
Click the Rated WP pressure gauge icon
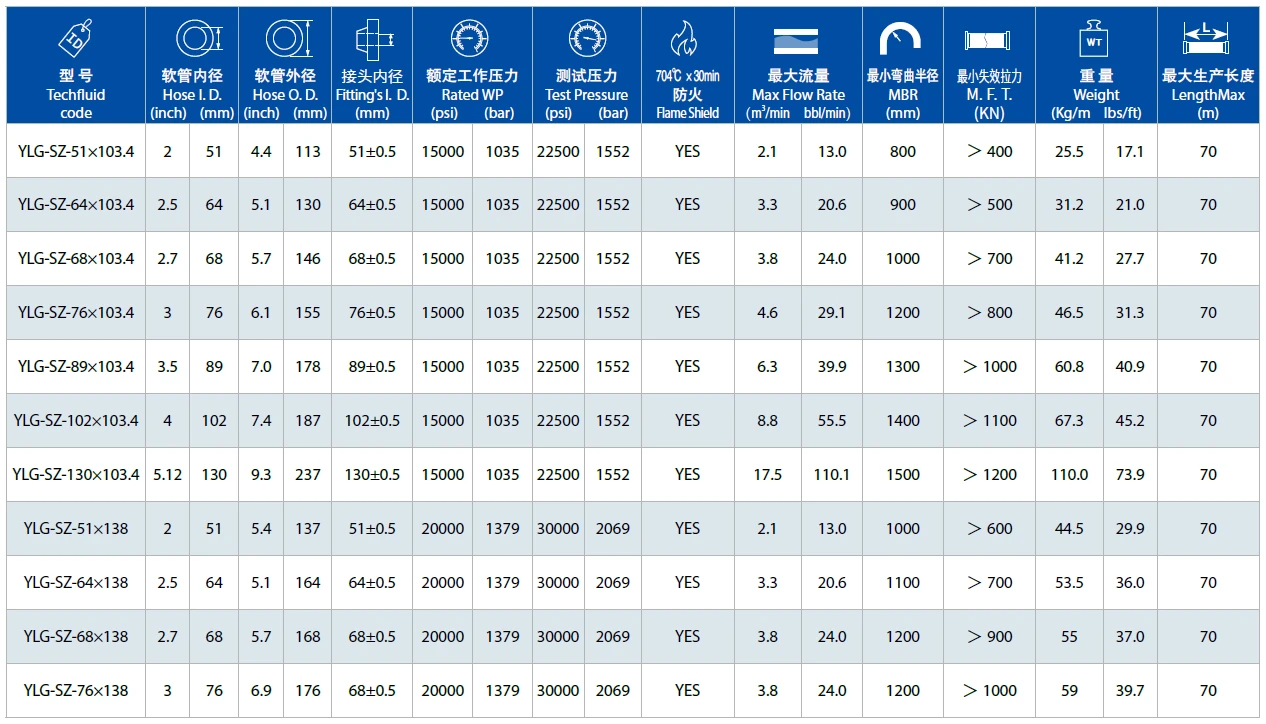471,38
